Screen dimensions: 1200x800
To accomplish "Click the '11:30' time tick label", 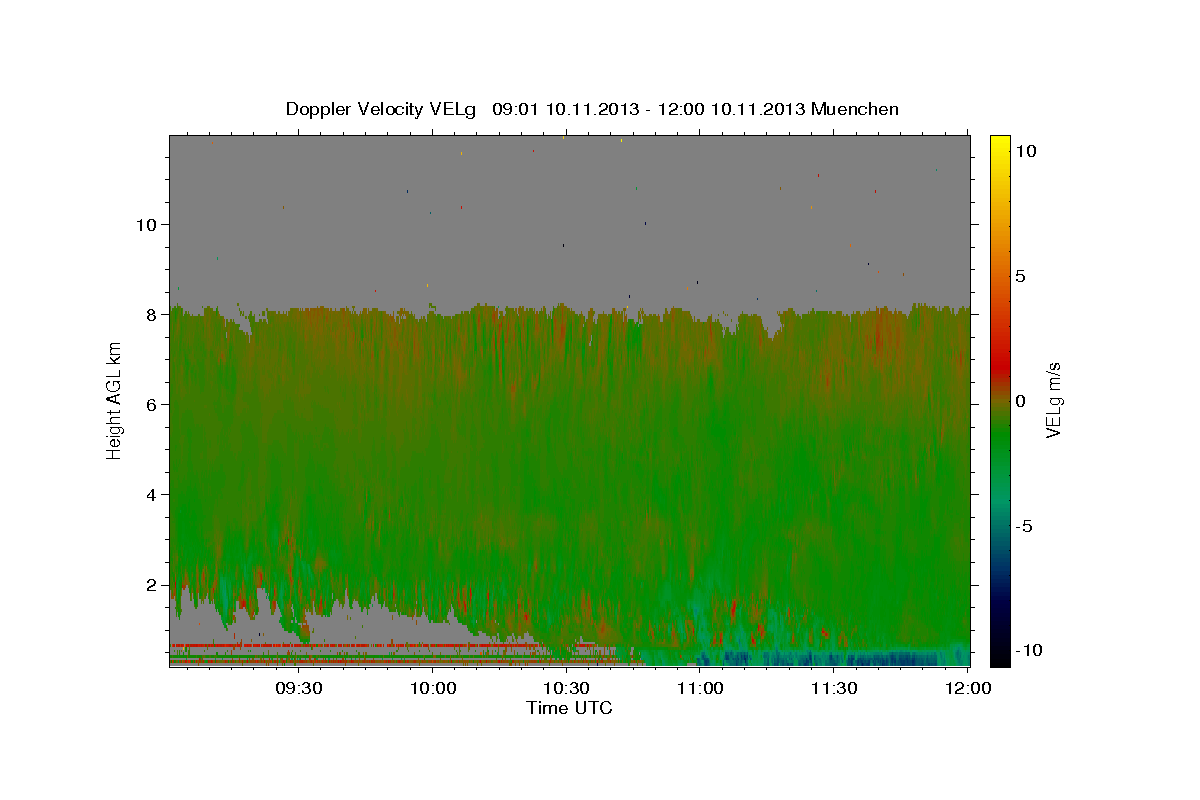I will [834, 689].
